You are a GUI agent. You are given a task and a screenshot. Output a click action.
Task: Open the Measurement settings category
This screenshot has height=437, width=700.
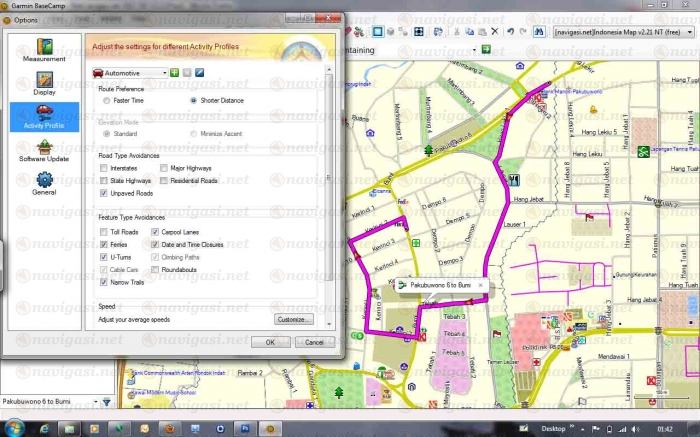click(43, 50)
